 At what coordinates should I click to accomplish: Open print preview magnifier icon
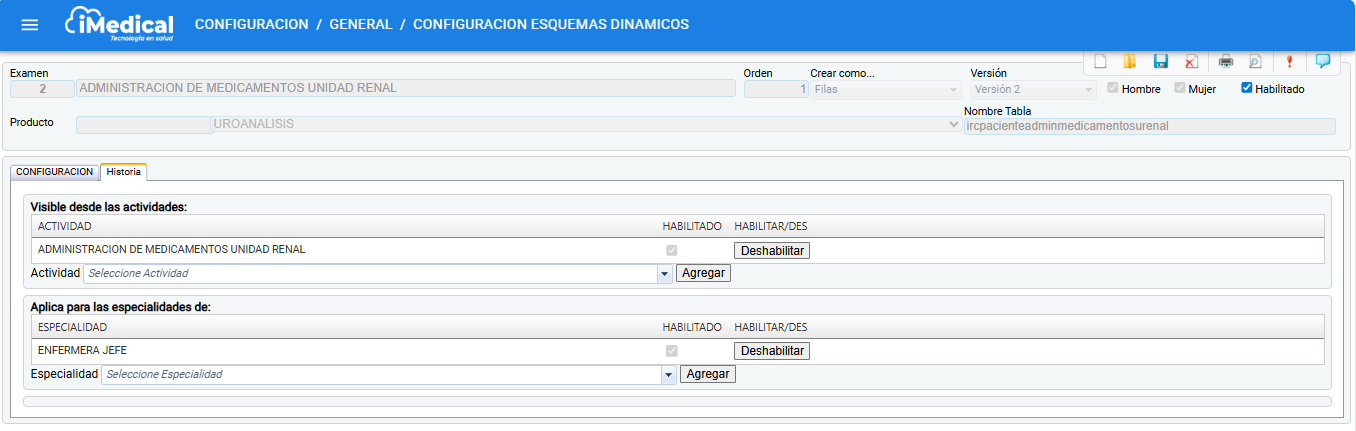(1255, 61)
